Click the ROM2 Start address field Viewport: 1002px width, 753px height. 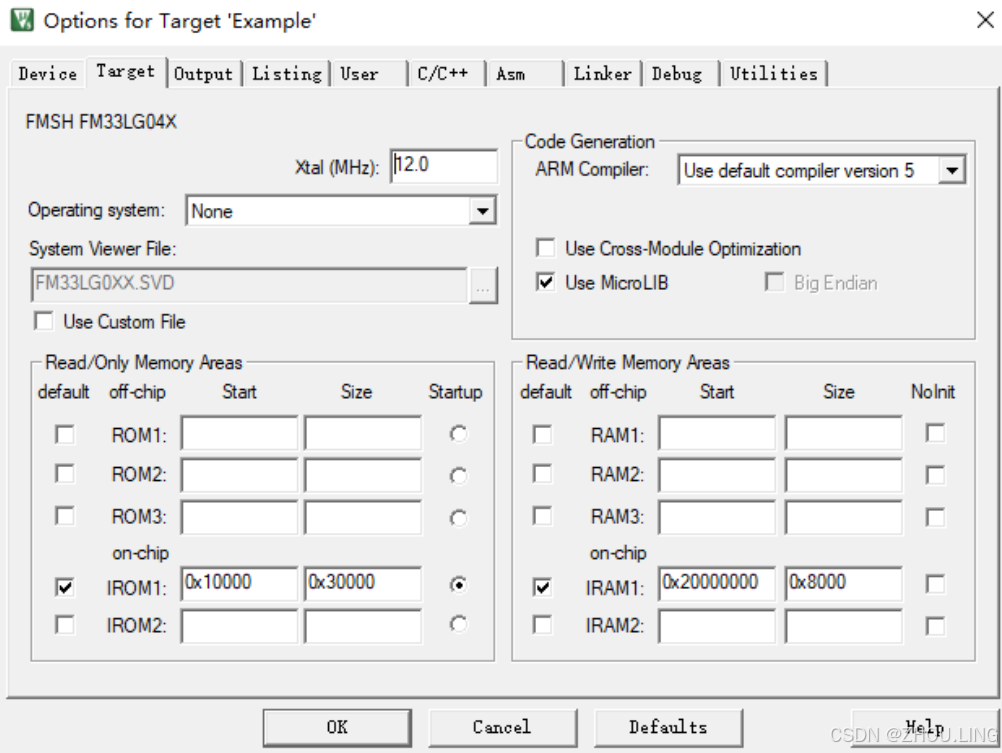240,476
